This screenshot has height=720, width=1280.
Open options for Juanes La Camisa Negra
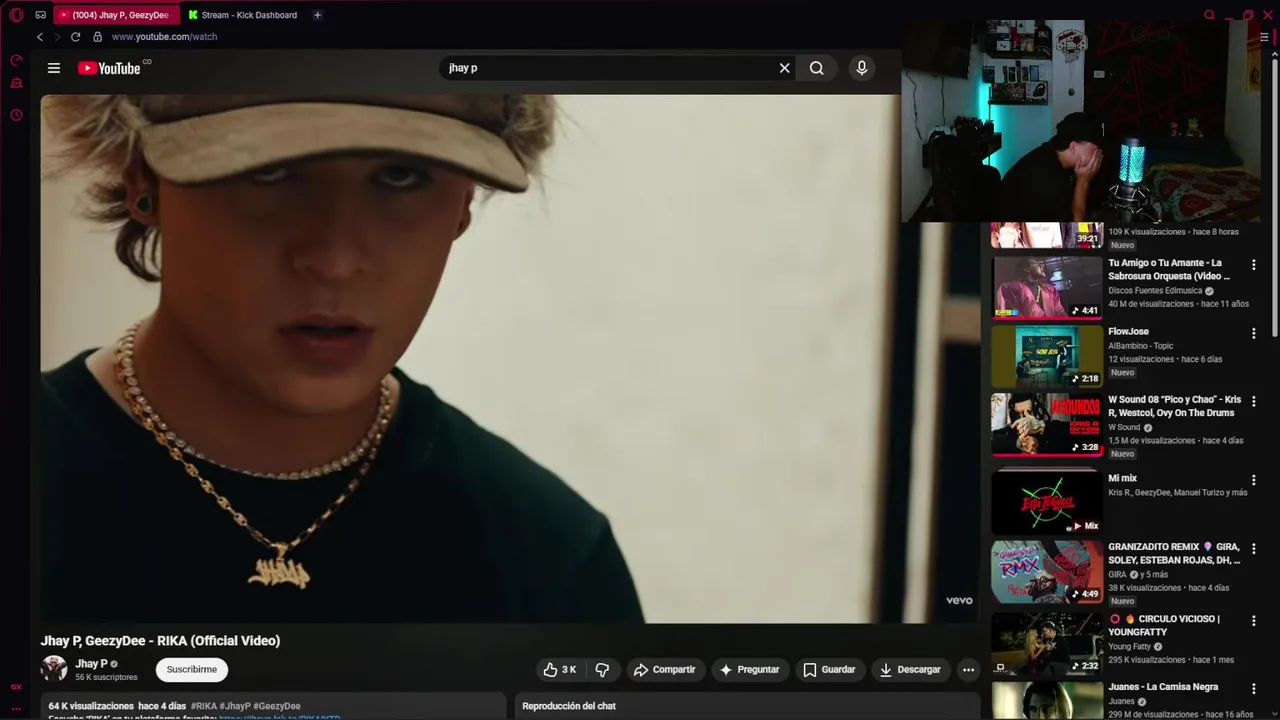click(1253, 689)
